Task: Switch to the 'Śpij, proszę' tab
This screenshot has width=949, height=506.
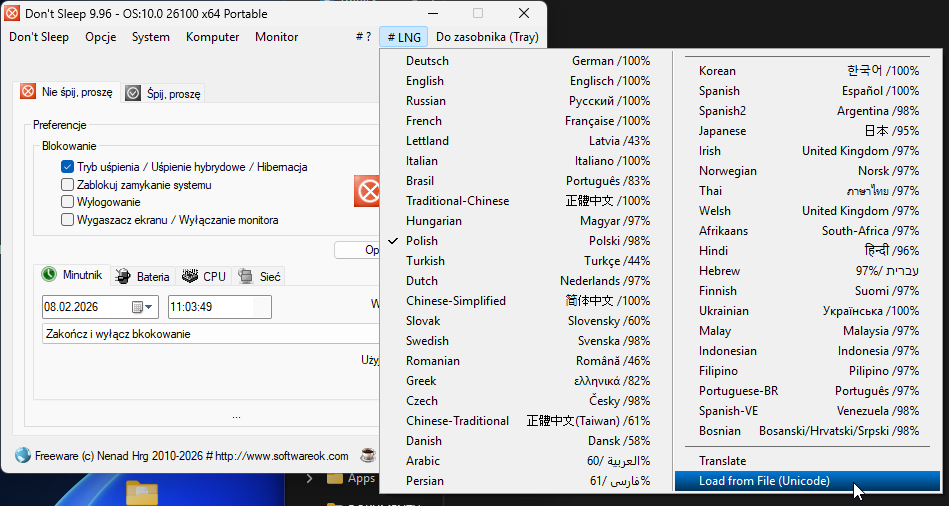Action: click(164, 94)
